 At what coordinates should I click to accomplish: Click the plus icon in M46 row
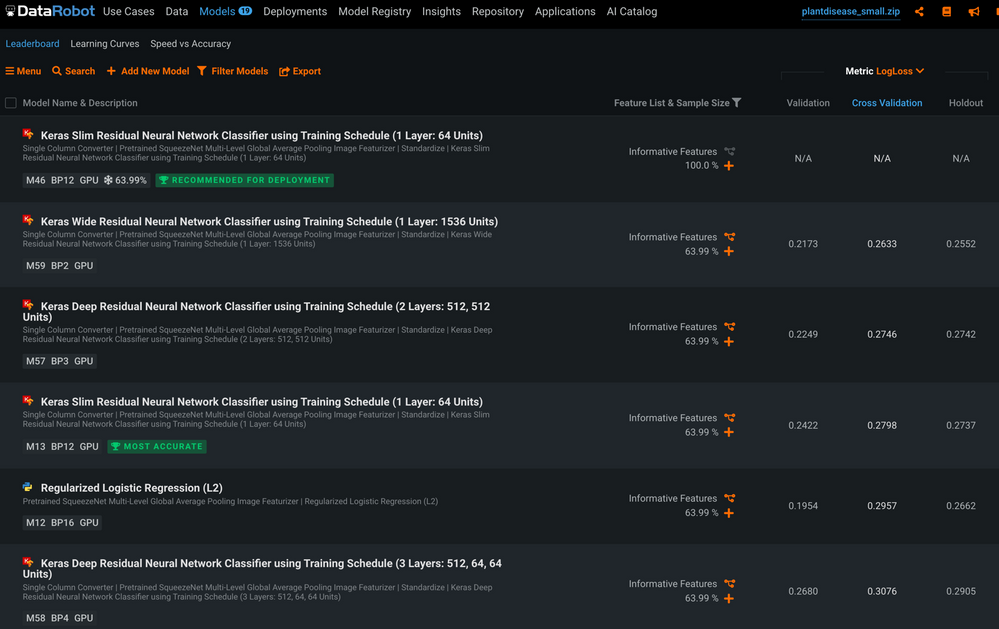pos(729,166)
